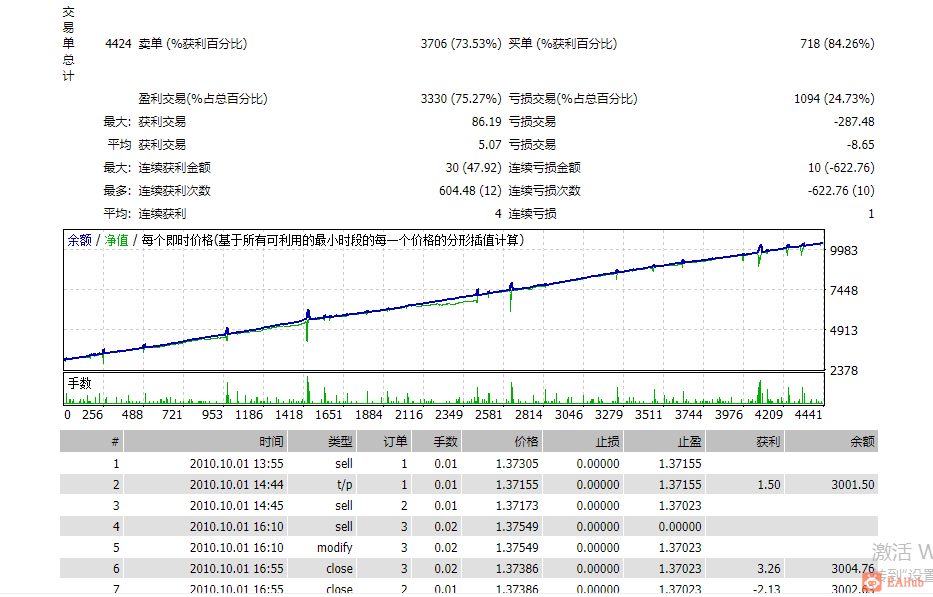Screen dimensions: 933x597
Task: Click buy orders value 718 (84.26%)
Action: (837, 43)
